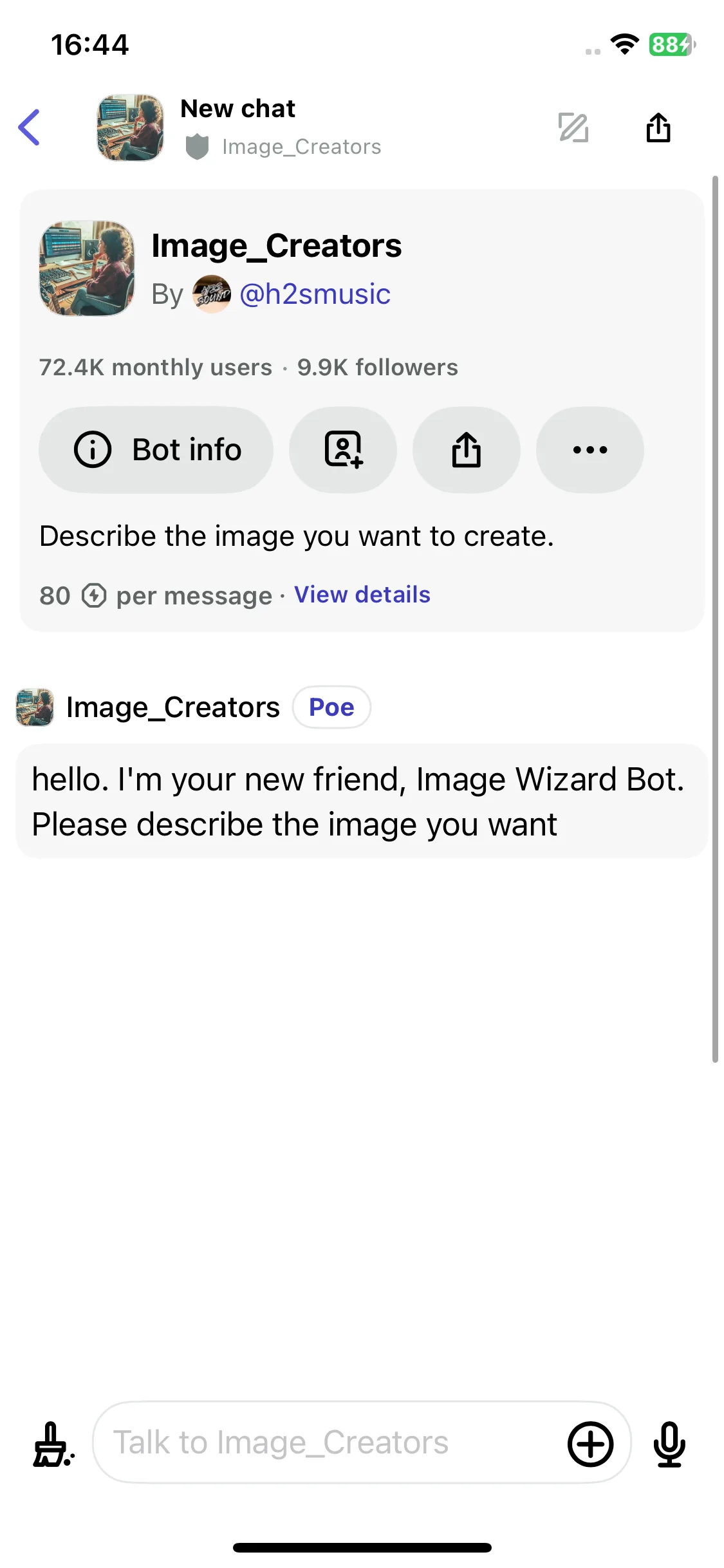The image size is (724, 1568).
Task: Tap the h2smusic creator avatar image
Action: [x=212, y=294]
